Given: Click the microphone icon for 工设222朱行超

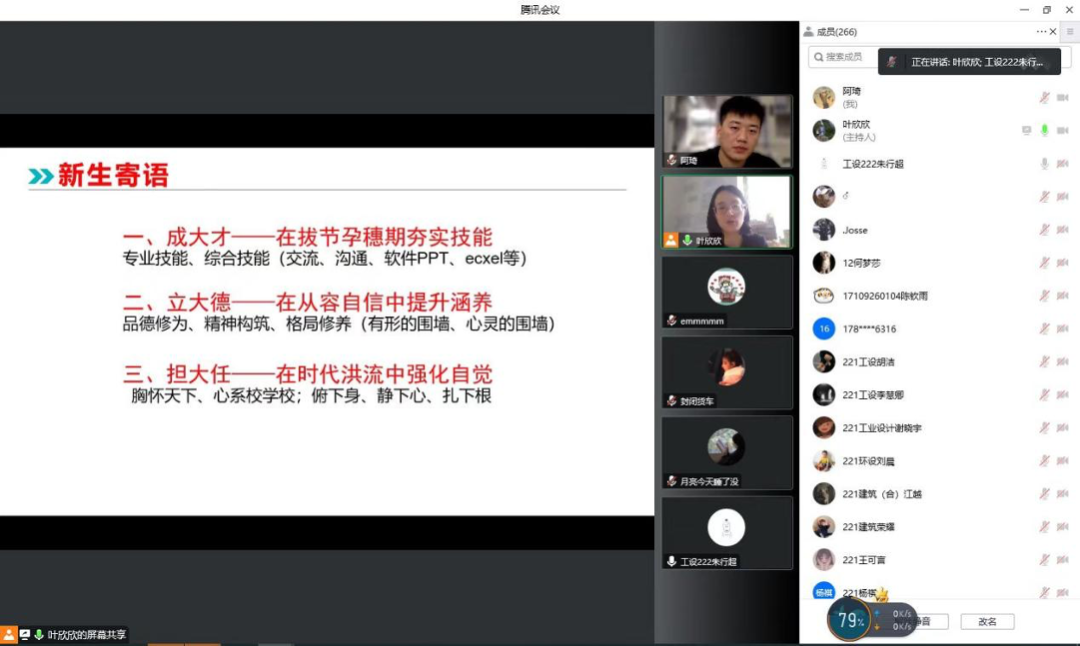Looking at the screenshot, I should 1044,163.
